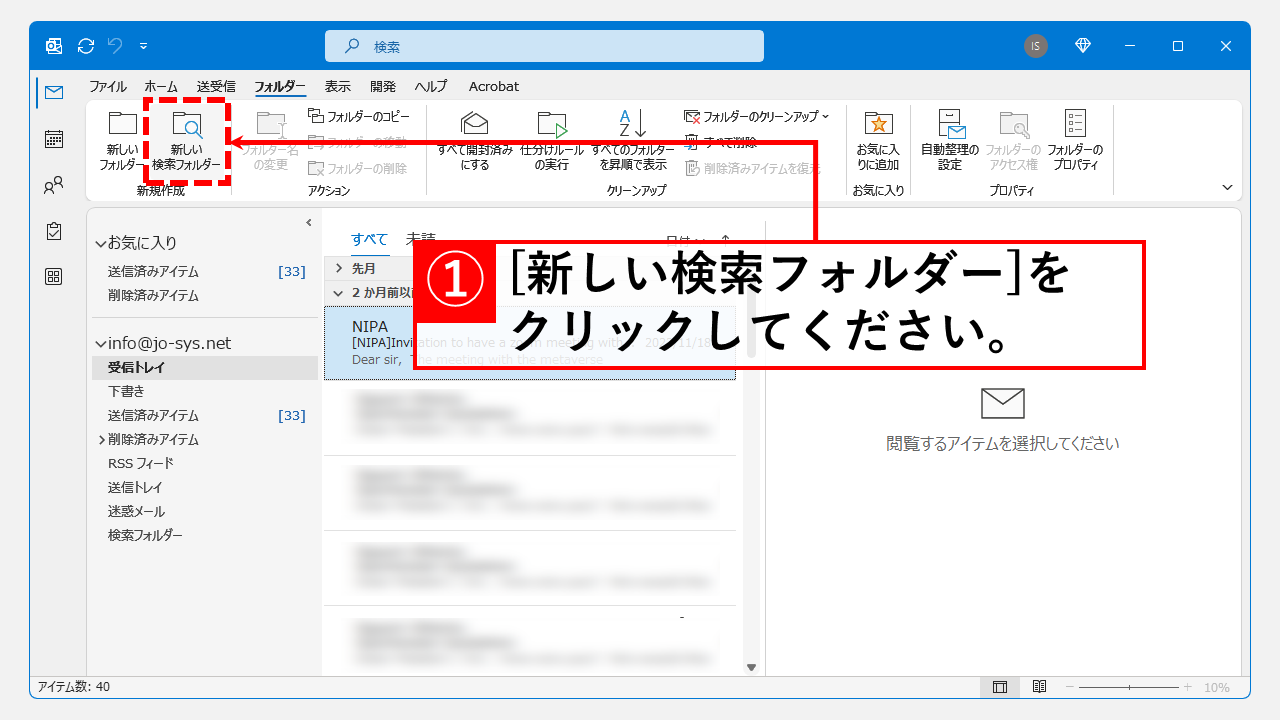This screenshot has width=1280, height=720.
Task: Click the 検索 search box
Action: pyautogui.click(x=544, y=46)
